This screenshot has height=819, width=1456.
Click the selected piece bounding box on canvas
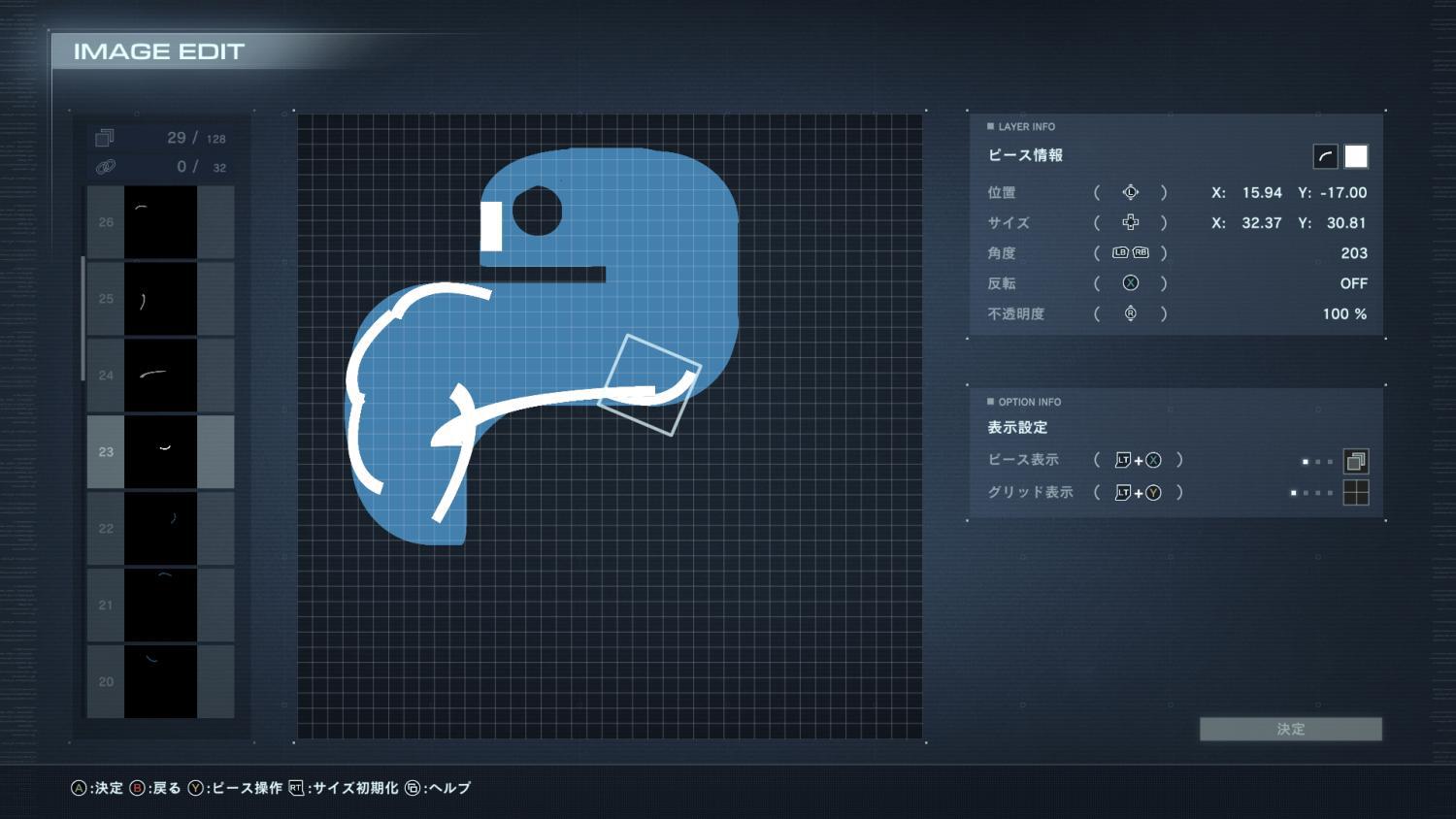coord(649,385)
